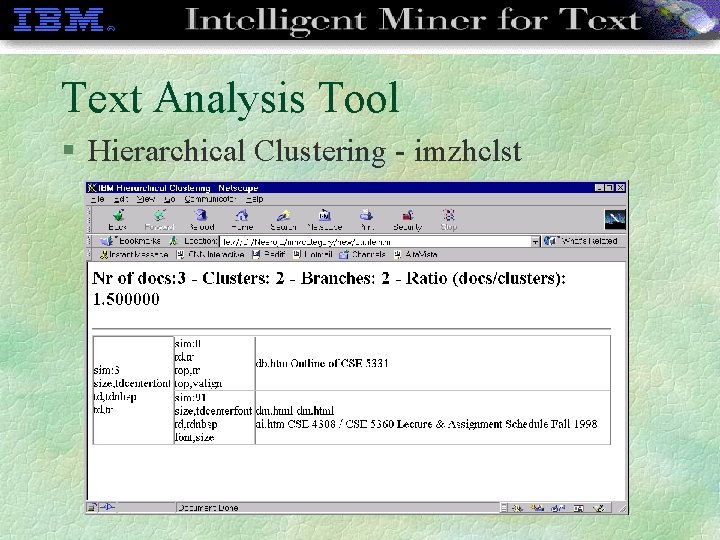This screenshot has width=720, height=540.
Task: Close the Netscape window
Action: [620, 188]
